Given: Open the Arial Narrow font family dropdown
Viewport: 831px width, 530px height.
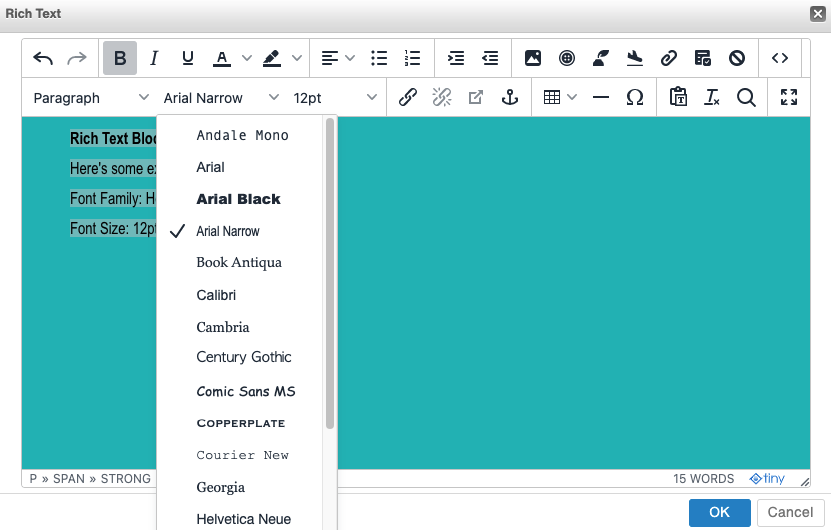Looking at the screenshot, I should pyautogui.click(x=220, y=98).
